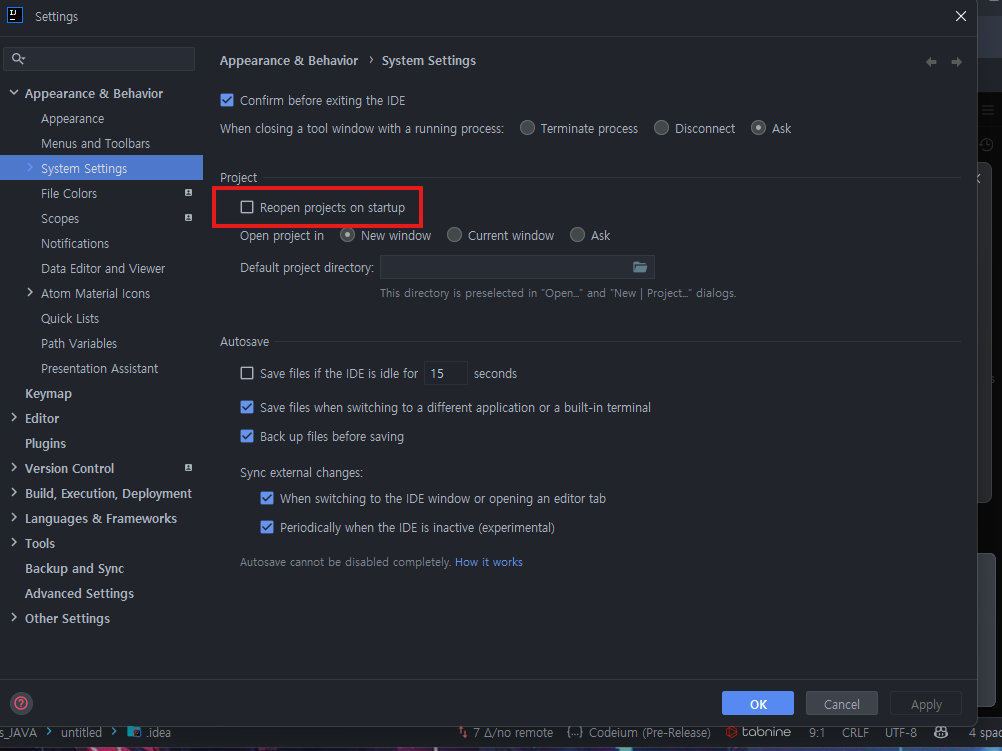The image size is (1002, 751).
Task: Select New window for opening projects
Action: (348, 235)
